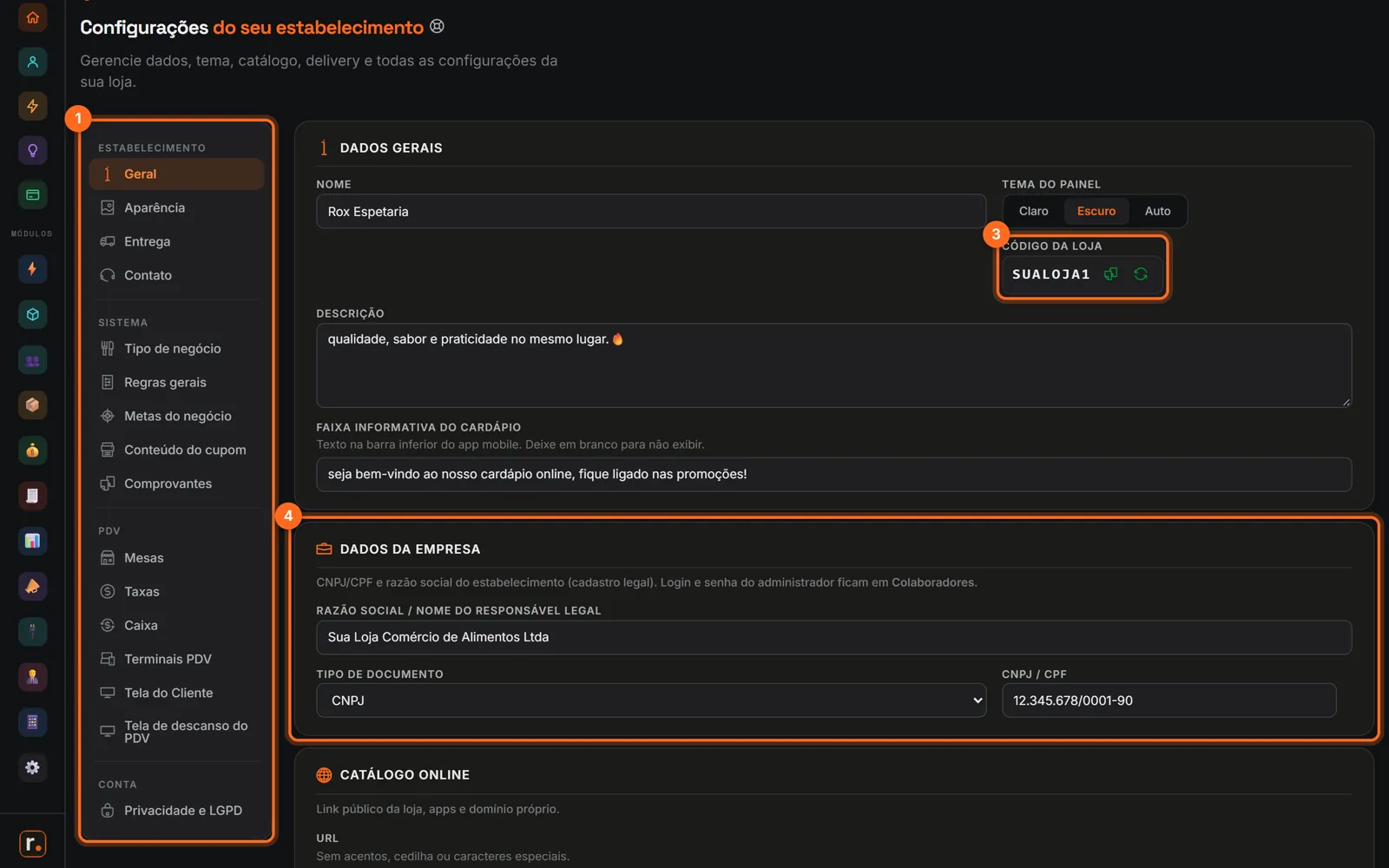Click the CNPJ / CPF number field
1389x868 pixels.
[x=1168, y=700]
